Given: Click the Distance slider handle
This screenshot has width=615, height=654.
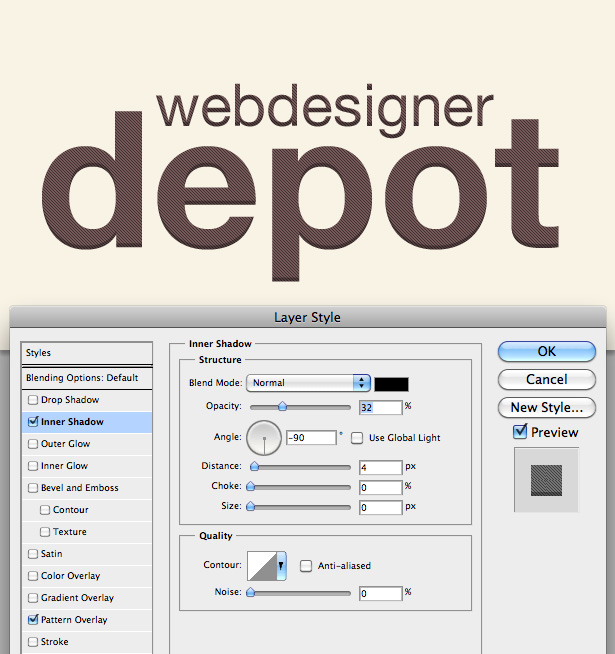Looking at the screenshot, I should [254, 467].
